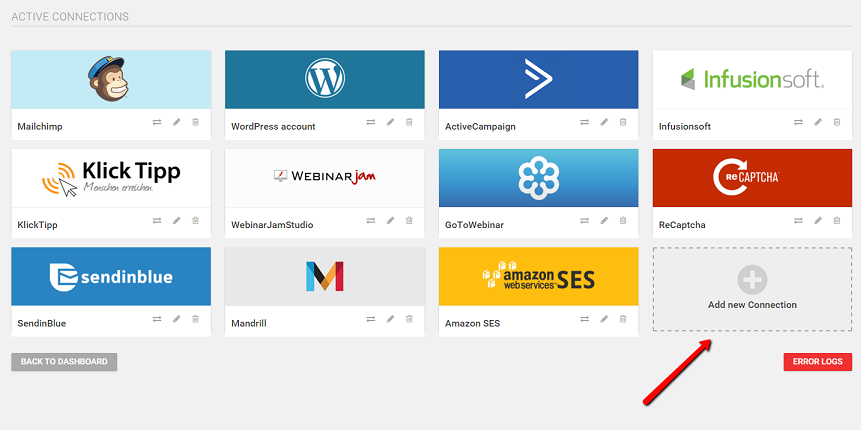Viewport: 861px width, 430px height.
Task: Edit the SendinBlue connection
Action: click(176, 319)
